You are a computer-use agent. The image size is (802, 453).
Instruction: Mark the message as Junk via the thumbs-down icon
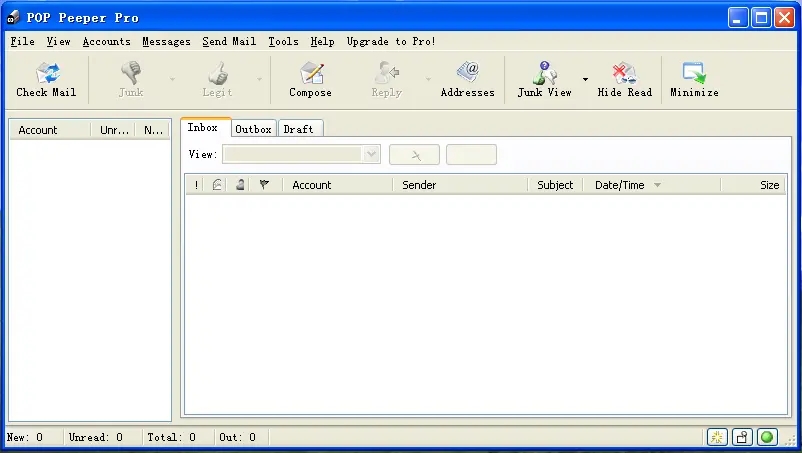coord(131,73)
